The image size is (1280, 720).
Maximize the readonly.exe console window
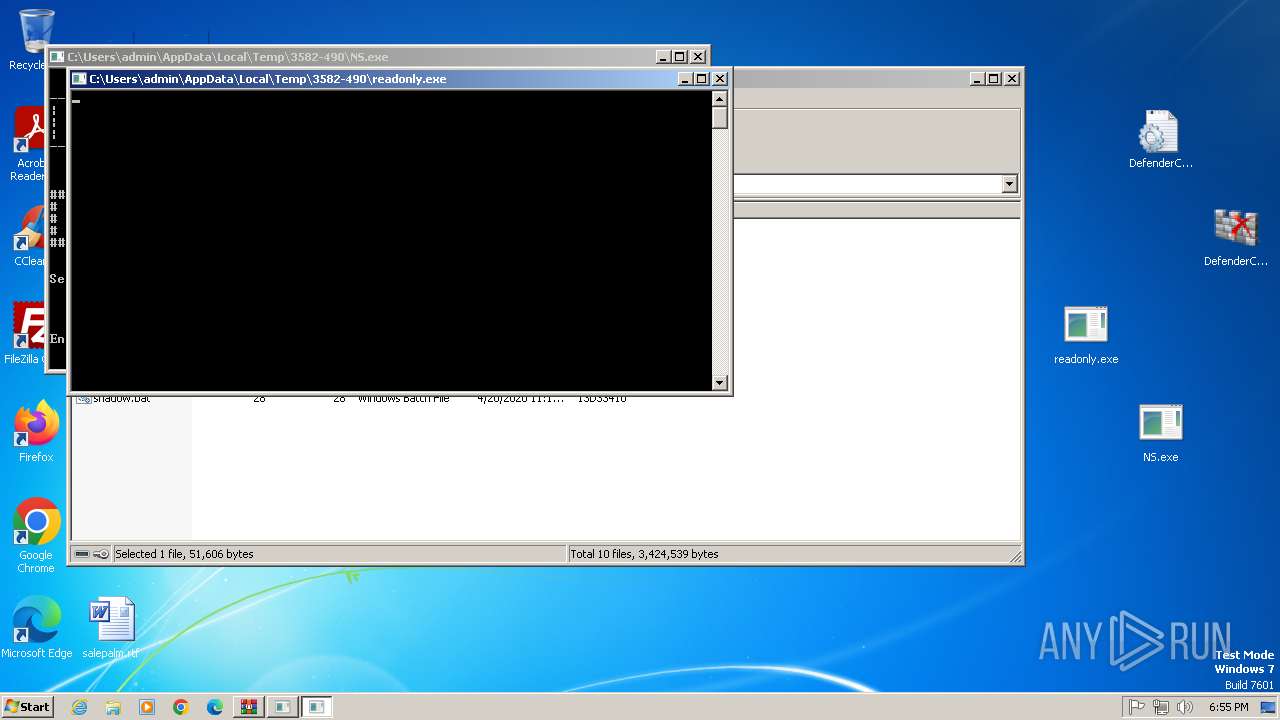(702, 79)
